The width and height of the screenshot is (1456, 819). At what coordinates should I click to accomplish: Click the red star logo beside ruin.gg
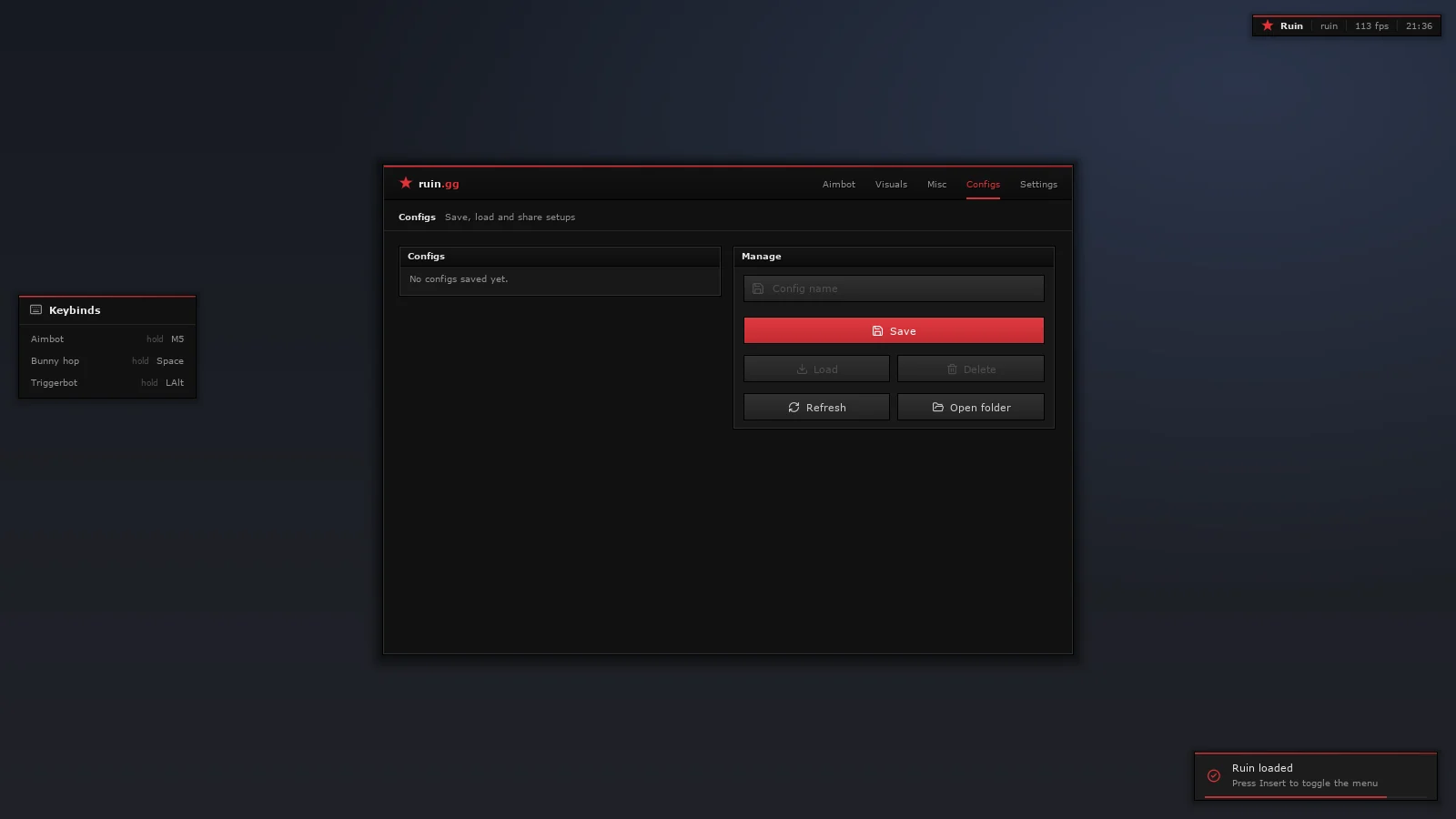[x=406, y=183]
